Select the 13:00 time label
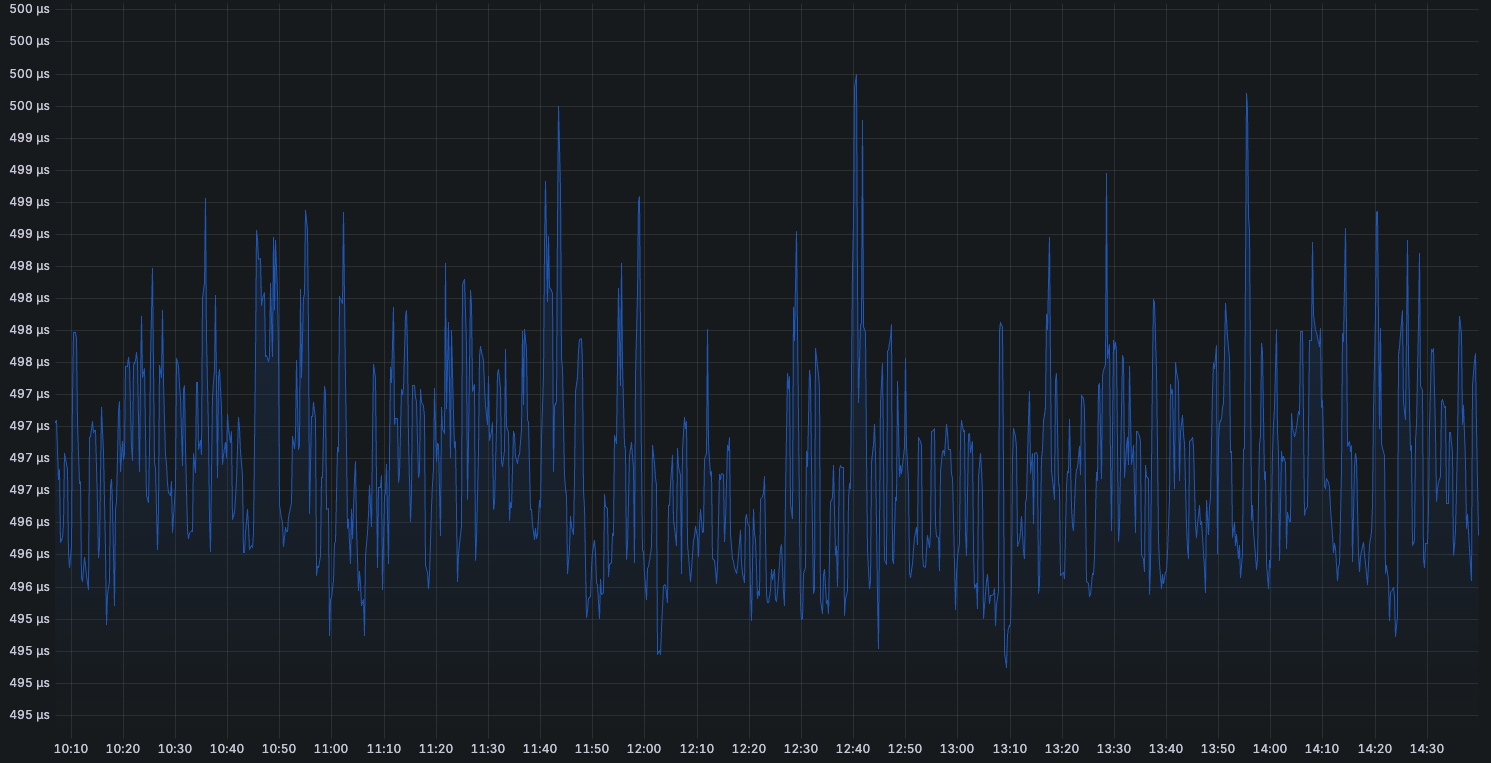The height and width of the screenshot is (763, 1491). tap(957, 749)
